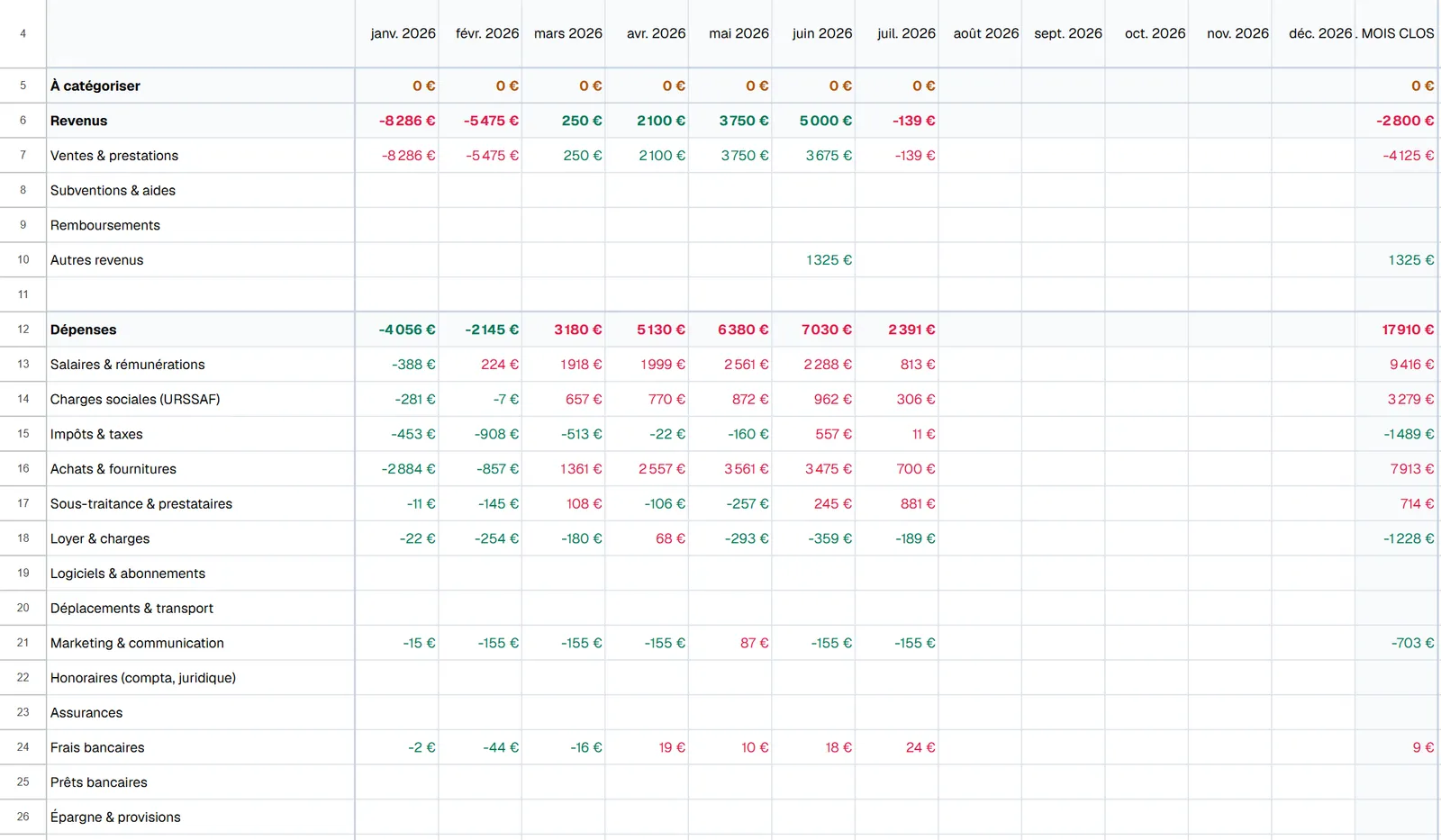Click 'Marketing & communication' label
The height and width of the screenshot is (840, 1441).
137,643
